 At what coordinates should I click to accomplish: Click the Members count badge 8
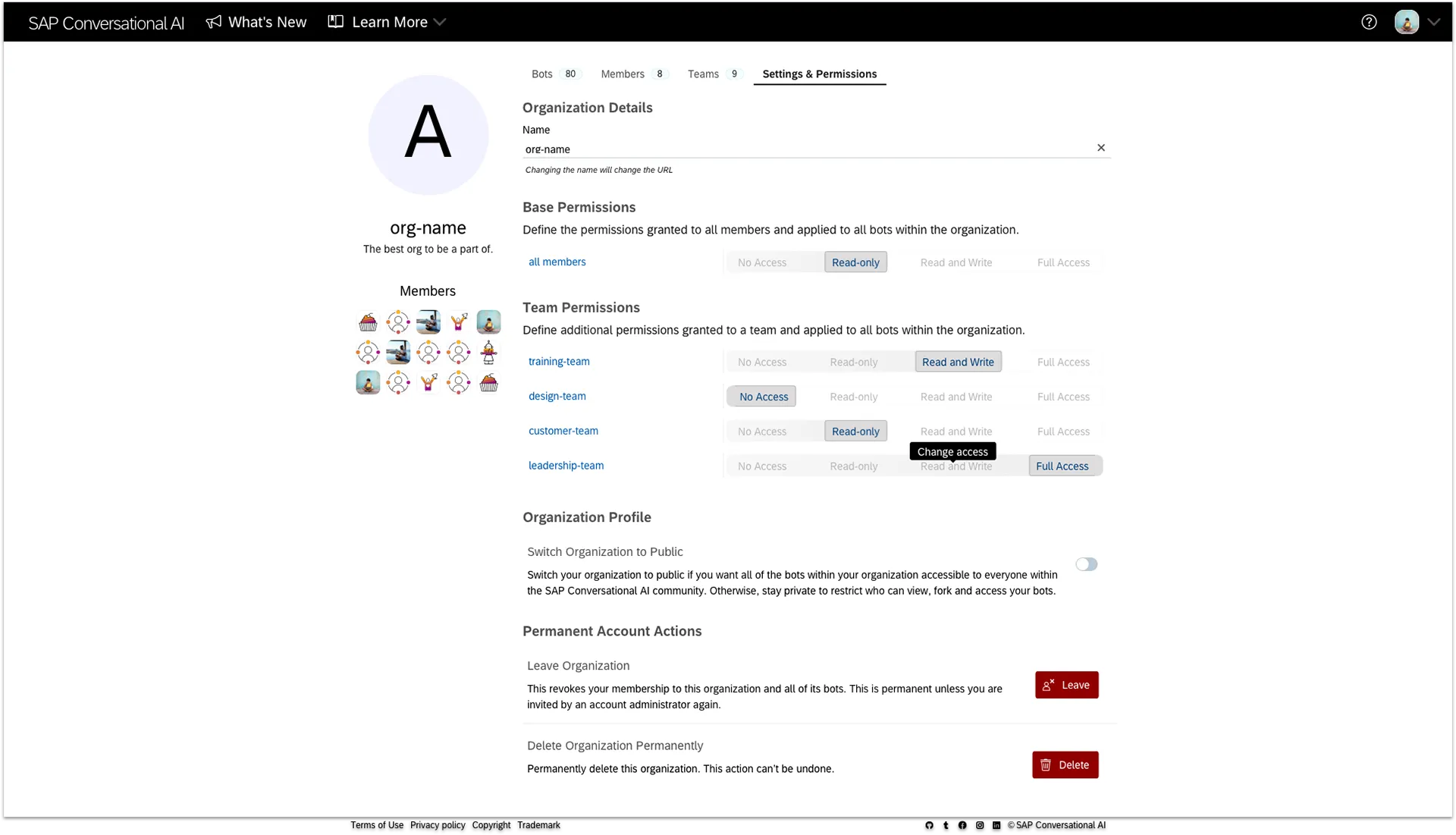660,74
